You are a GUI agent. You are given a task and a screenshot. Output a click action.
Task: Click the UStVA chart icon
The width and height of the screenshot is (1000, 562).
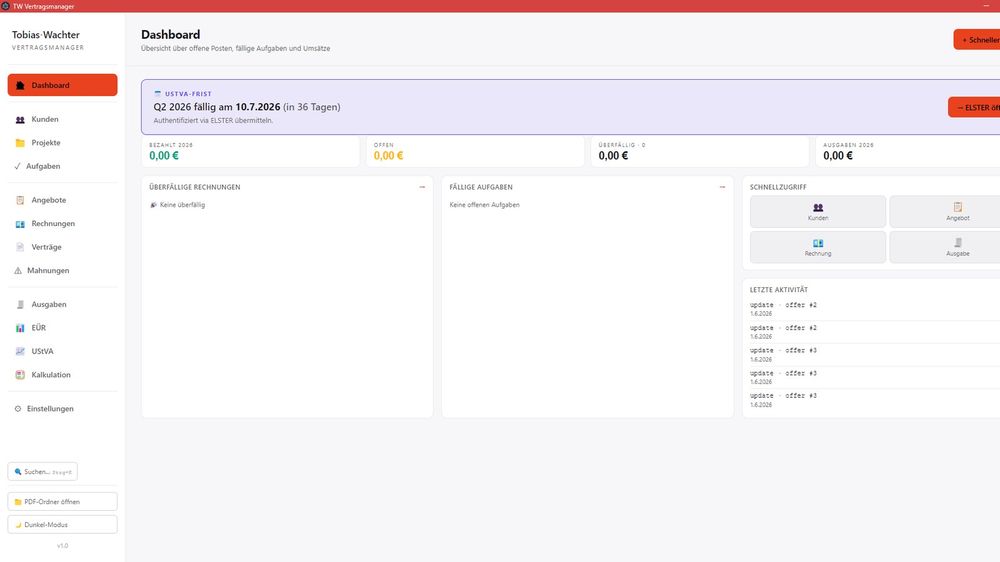tap(20, 351)
